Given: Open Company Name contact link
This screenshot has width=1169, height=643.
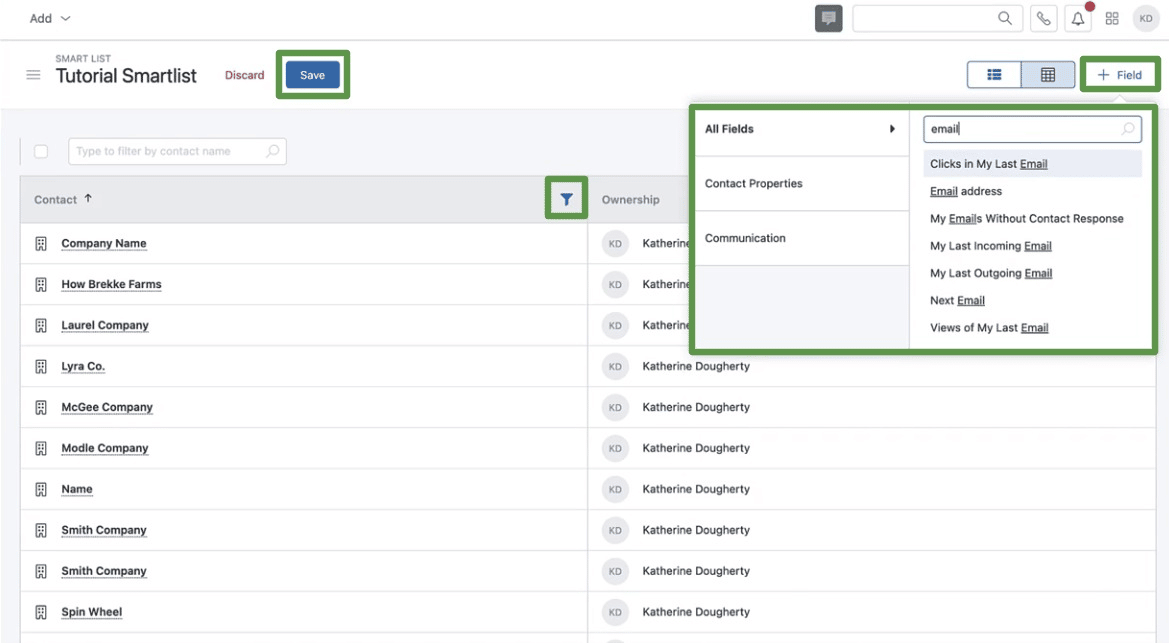Looking at the screenshot, I should tap(104, 243).
